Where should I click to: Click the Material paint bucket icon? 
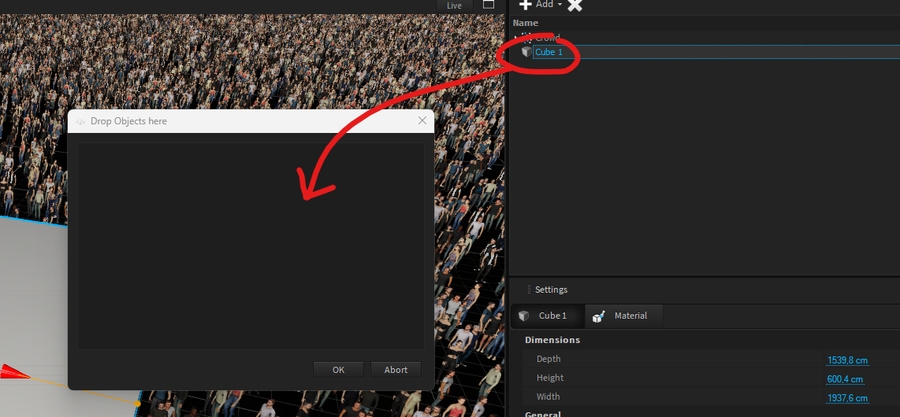599,316
